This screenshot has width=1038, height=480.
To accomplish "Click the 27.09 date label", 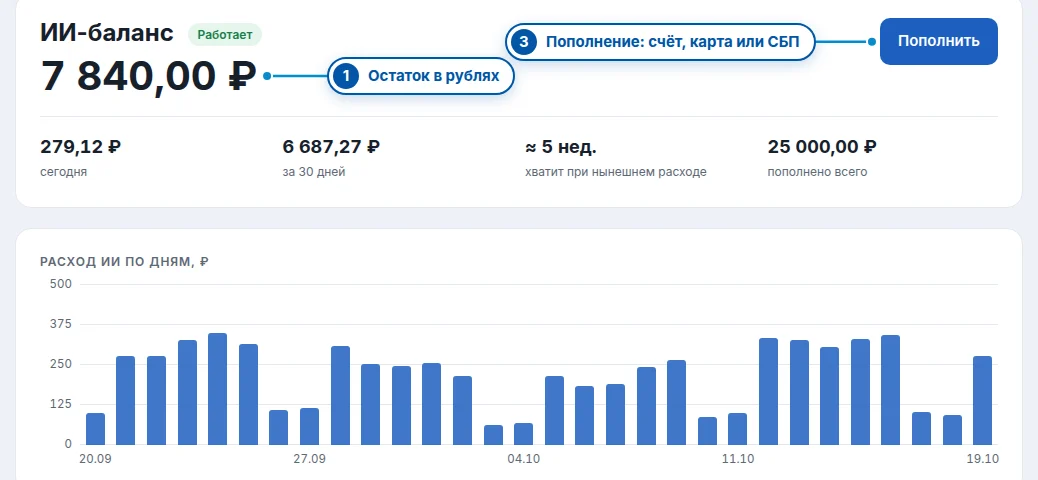I will point(309,459).
